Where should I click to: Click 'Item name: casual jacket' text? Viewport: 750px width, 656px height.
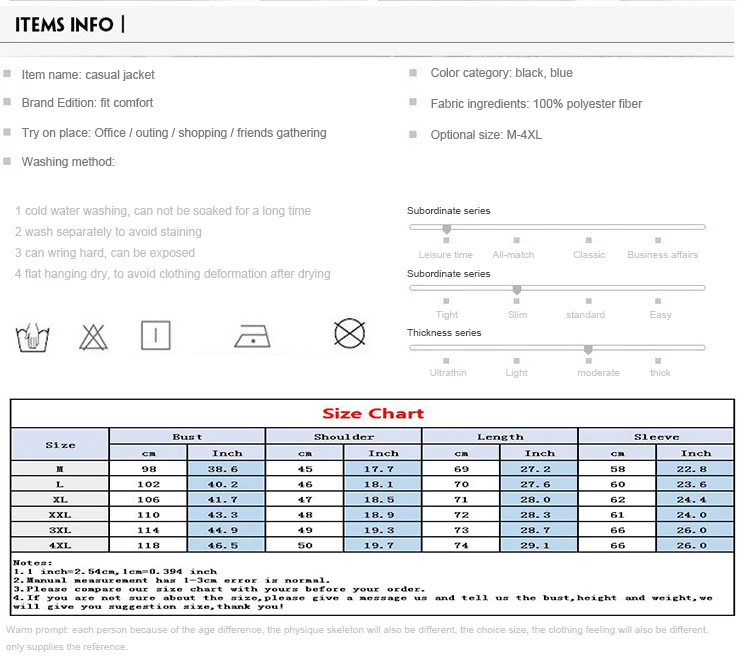coord(88,75)
